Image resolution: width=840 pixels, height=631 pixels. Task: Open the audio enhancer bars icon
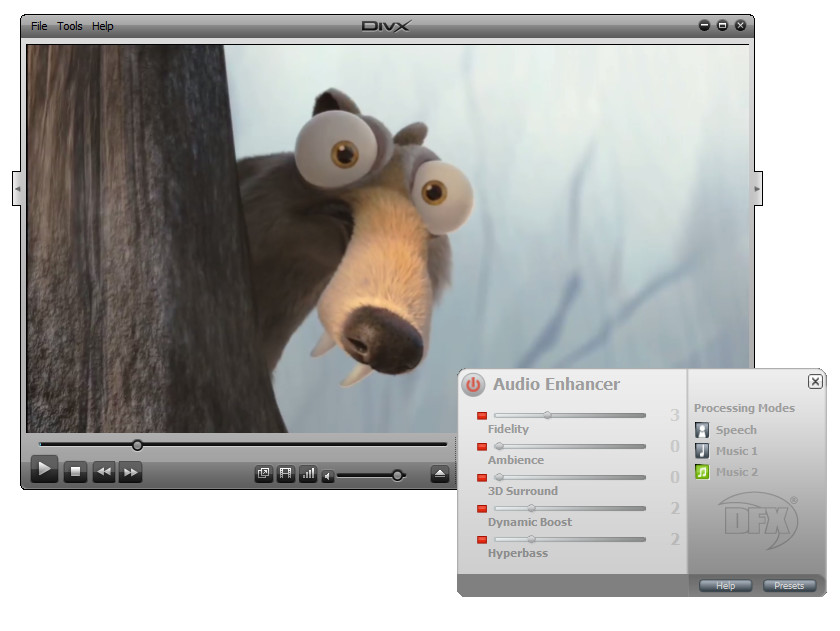(x=308, y=474)
